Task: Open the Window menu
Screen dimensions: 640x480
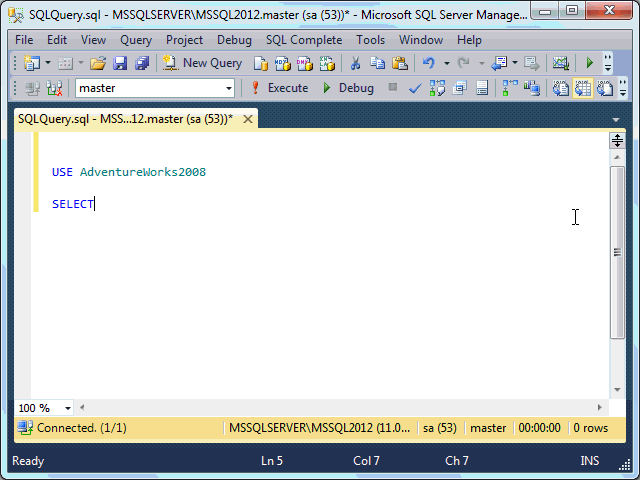Action: pyautogui.click(x=421, y=40)
